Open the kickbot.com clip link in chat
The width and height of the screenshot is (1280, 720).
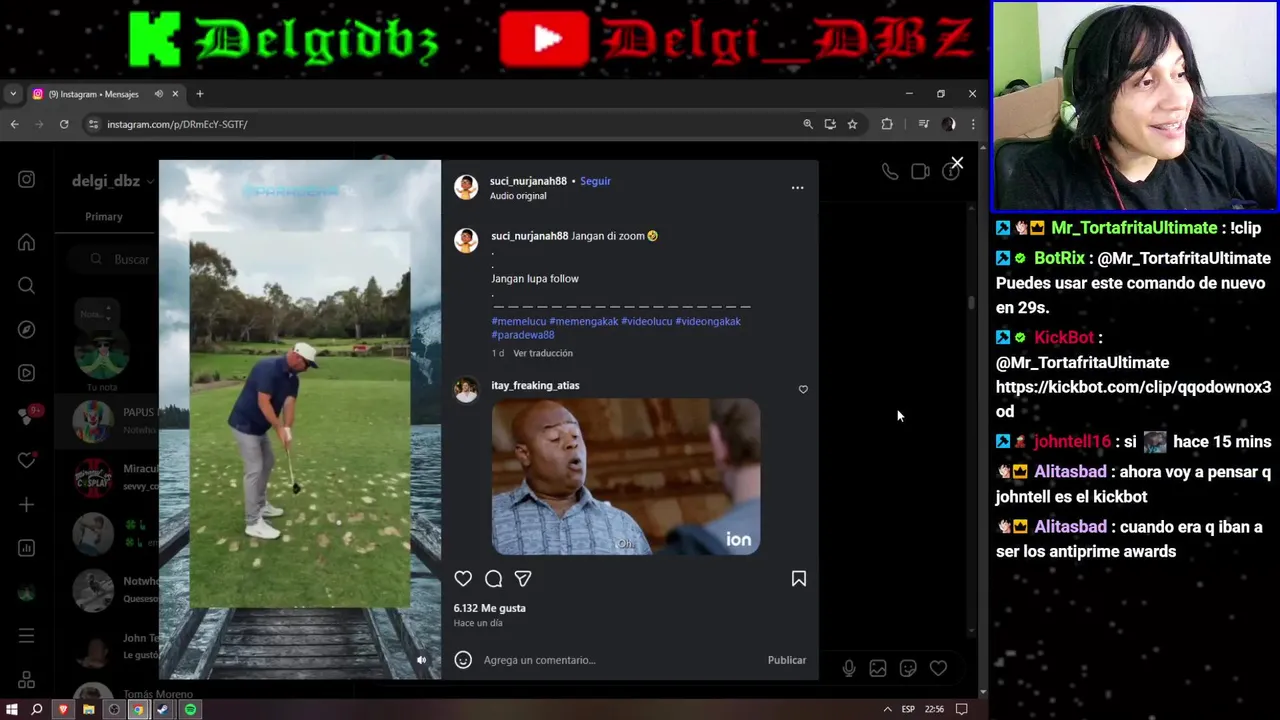click(1133, 399)
